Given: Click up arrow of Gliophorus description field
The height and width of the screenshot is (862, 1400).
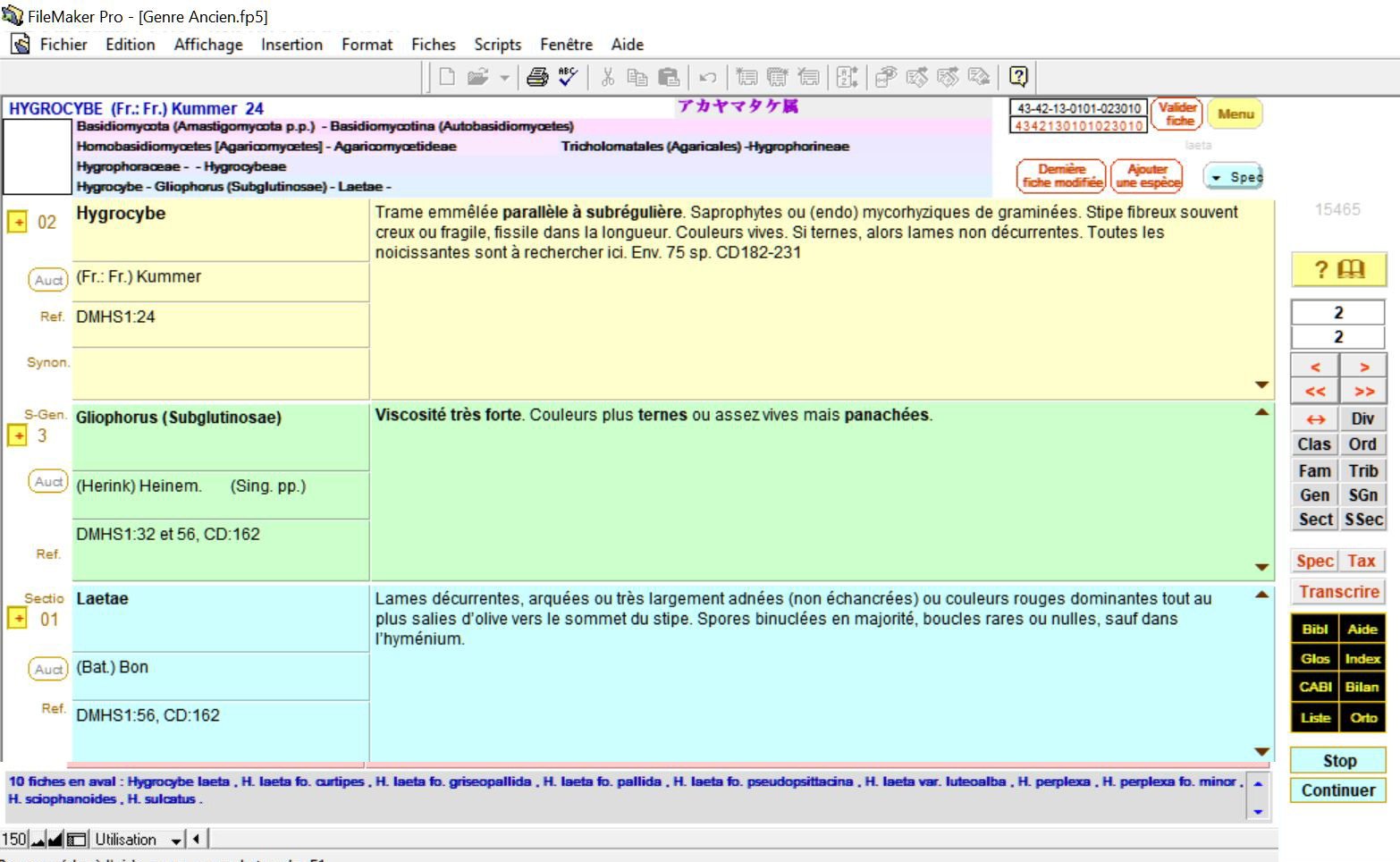Looking at the screenshot, I should click(1261, 412).
